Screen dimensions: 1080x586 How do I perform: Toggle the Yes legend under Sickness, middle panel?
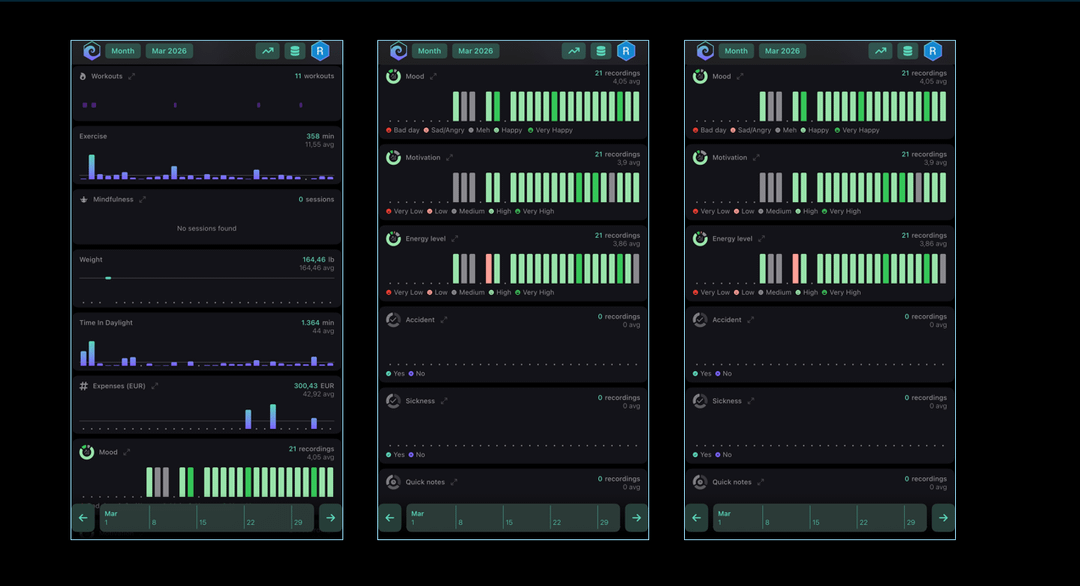tap(395, 455)
